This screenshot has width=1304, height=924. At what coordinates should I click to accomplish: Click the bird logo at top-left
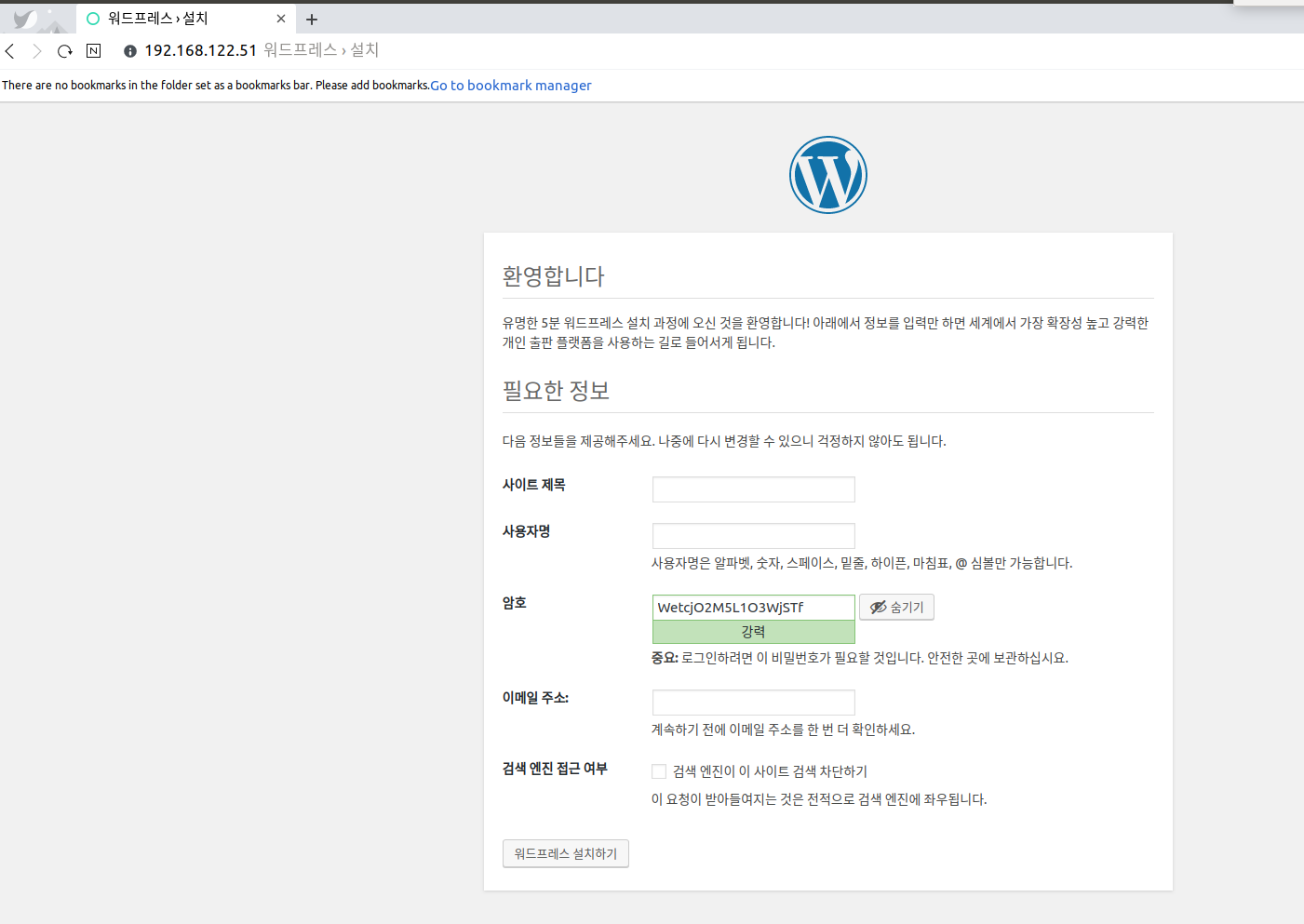click(x=26, y=19)
